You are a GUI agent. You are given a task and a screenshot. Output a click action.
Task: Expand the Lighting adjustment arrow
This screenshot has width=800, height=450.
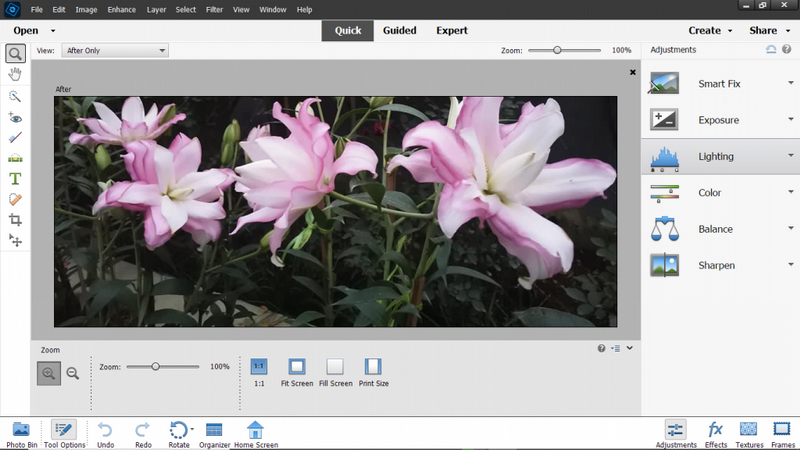click(790, 156)
